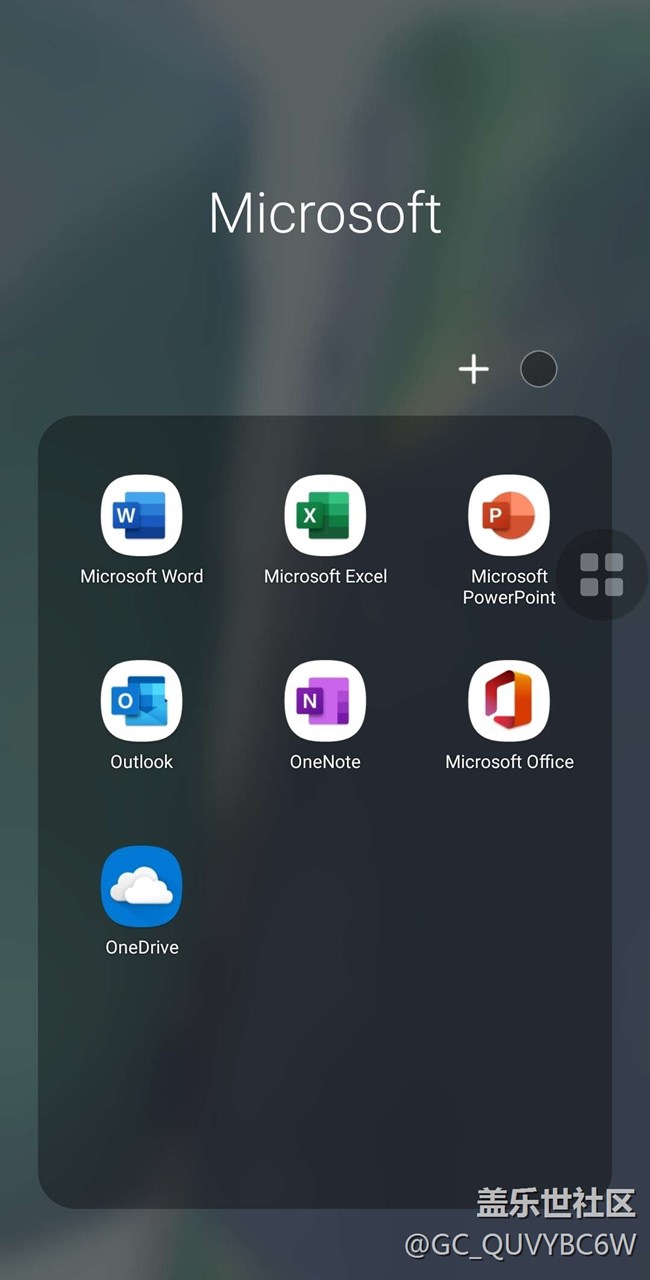
Task: Click the "OneDrive" text label
Action: click(141, 947)
